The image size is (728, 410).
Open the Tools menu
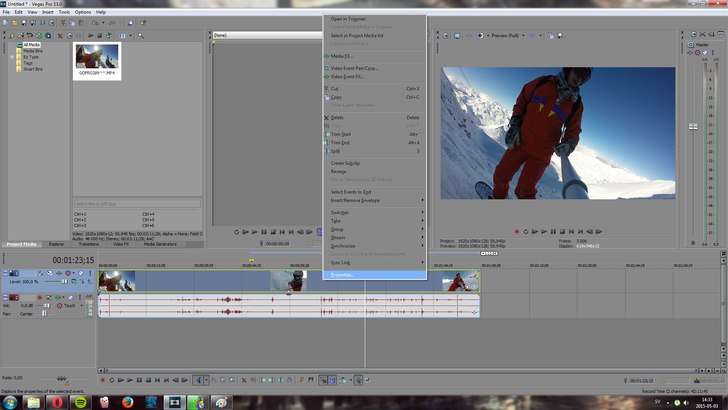click(x=64, y=12)
